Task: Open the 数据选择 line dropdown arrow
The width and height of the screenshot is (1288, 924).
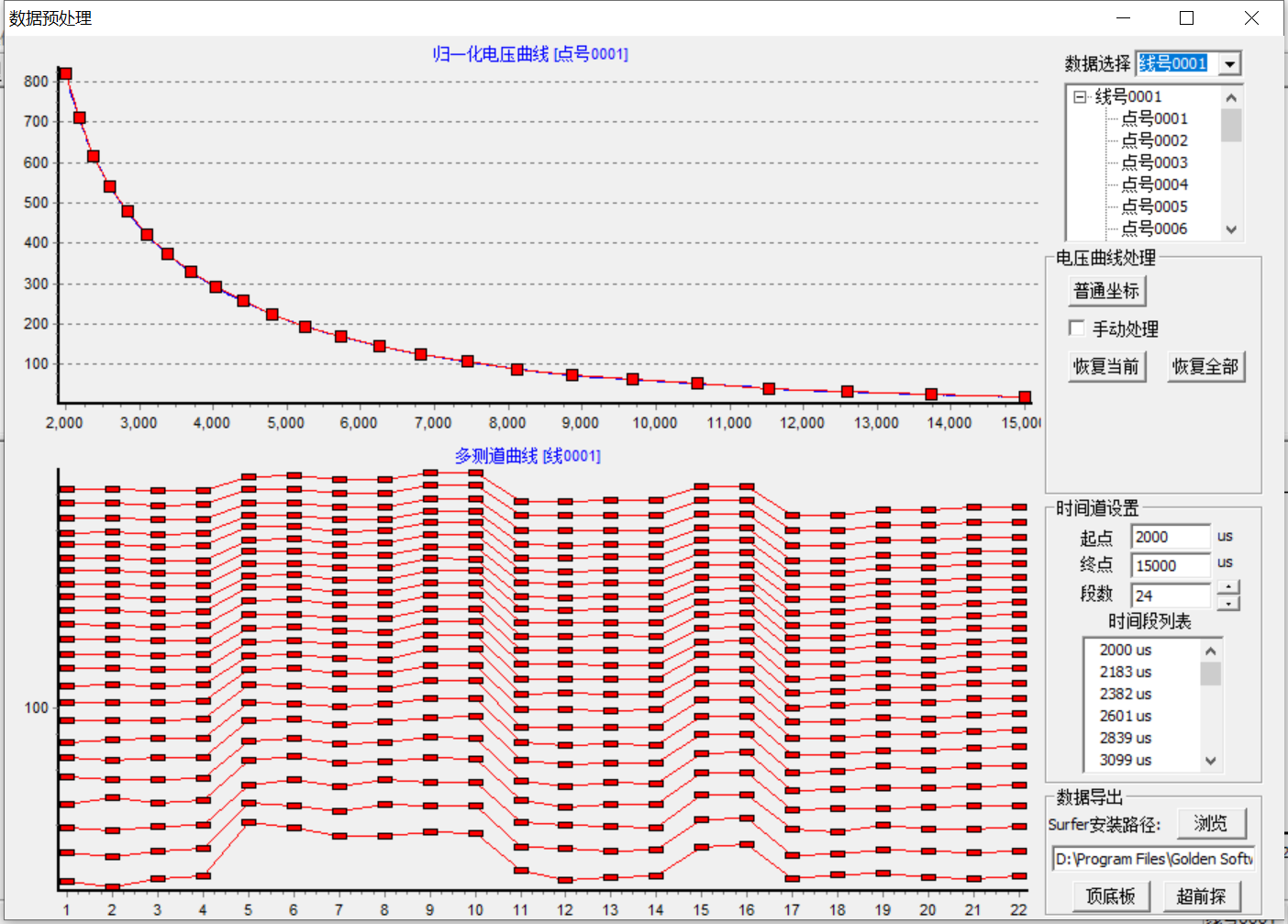Action: (1230, 63)
